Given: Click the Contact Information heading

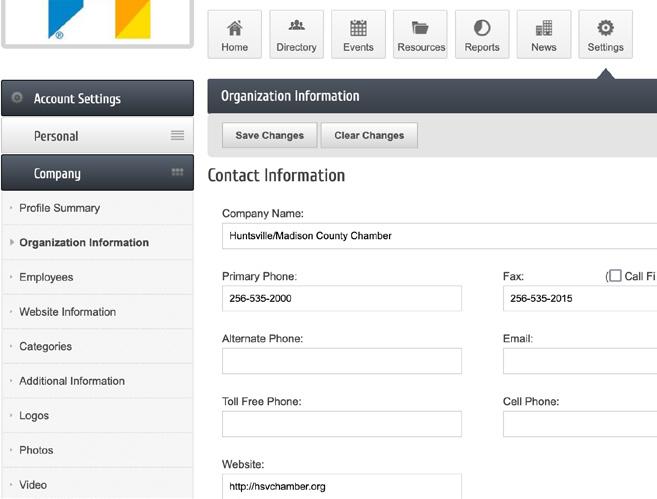Looking at the screenshot, I should point(276,175).
